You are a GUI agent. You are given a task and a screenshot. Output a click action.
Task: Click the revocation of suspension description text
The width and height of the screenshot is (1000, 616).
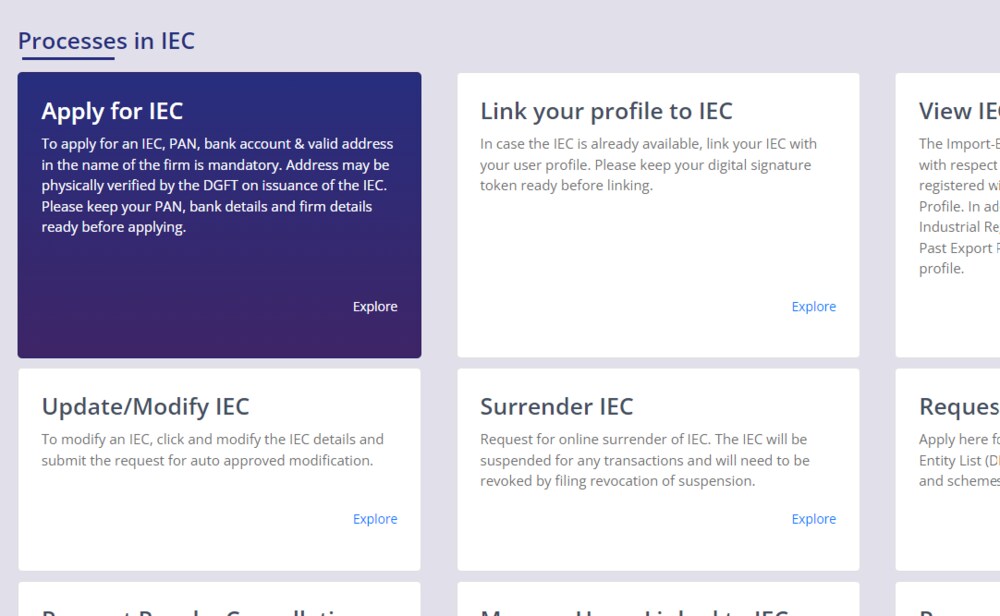point(645,460)
